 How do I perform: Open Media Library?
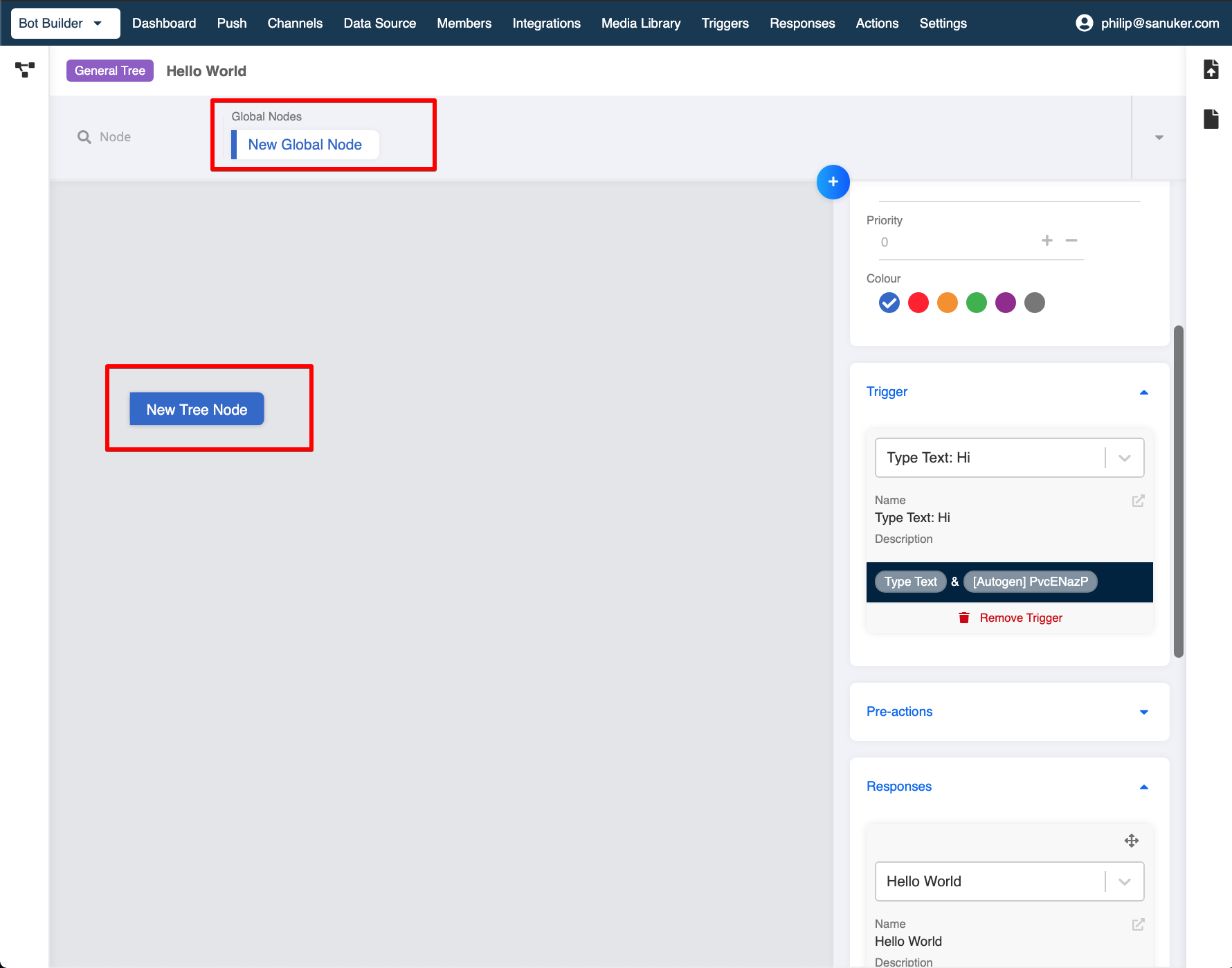pos(641,23)
